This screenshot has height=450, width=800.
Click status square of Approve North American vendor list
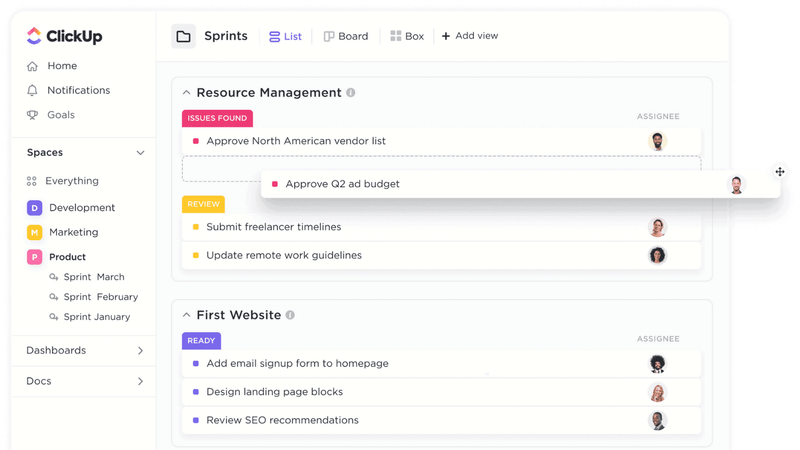point(195,141)
